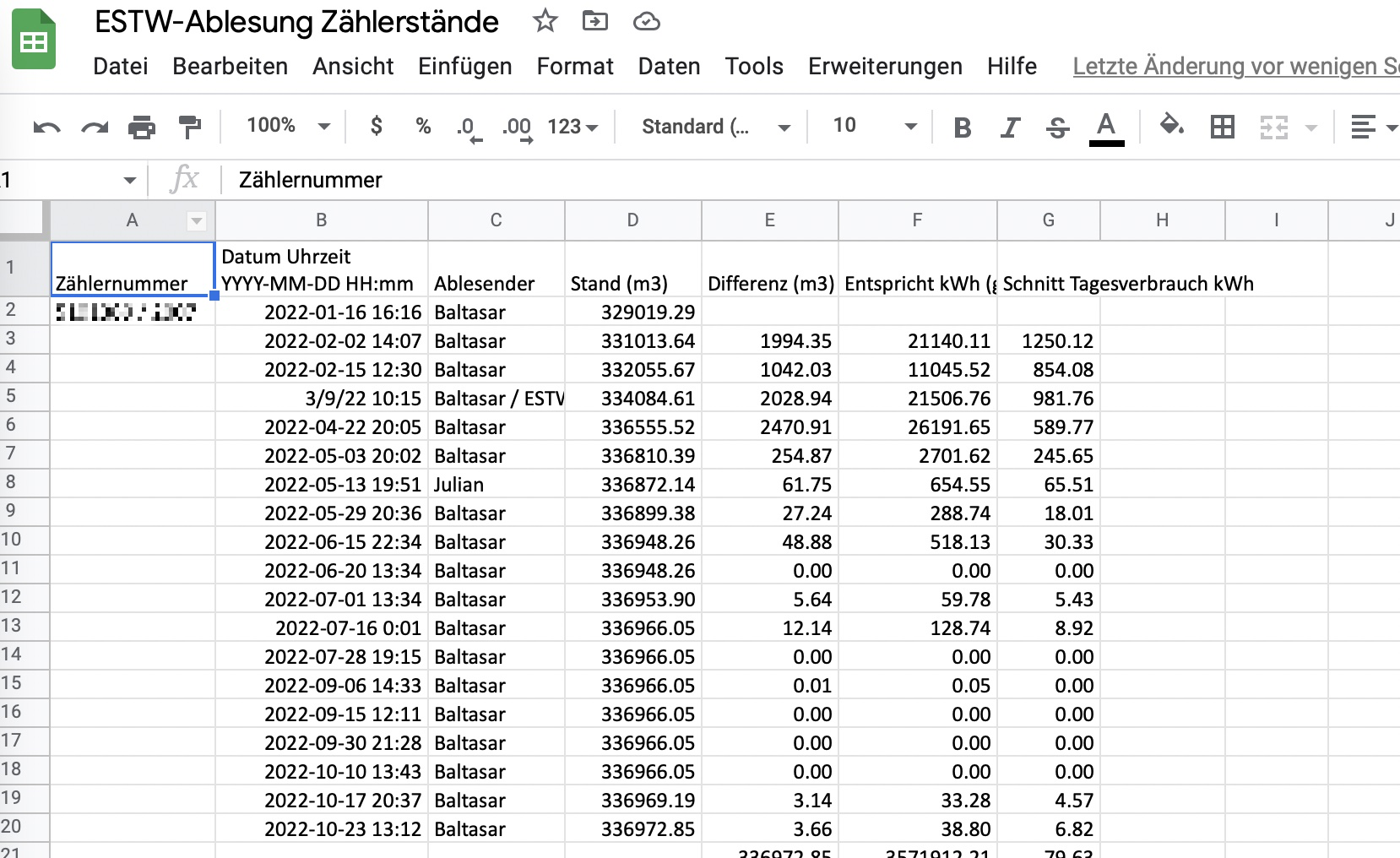Toggle bold formatting
This screenshot has height=858, width=1400.
click(962, 128)
